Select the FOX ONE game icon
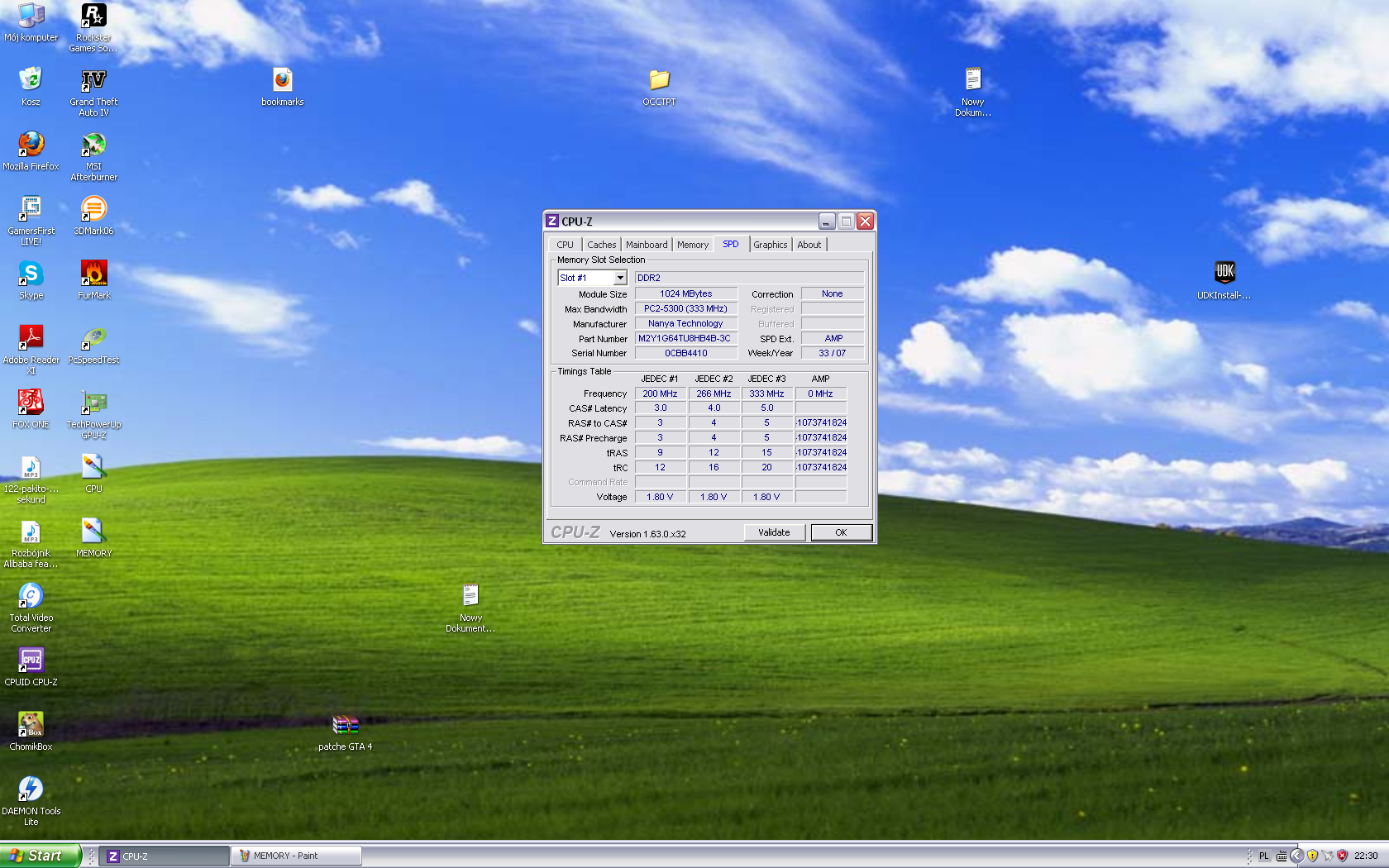 point(31,408)
